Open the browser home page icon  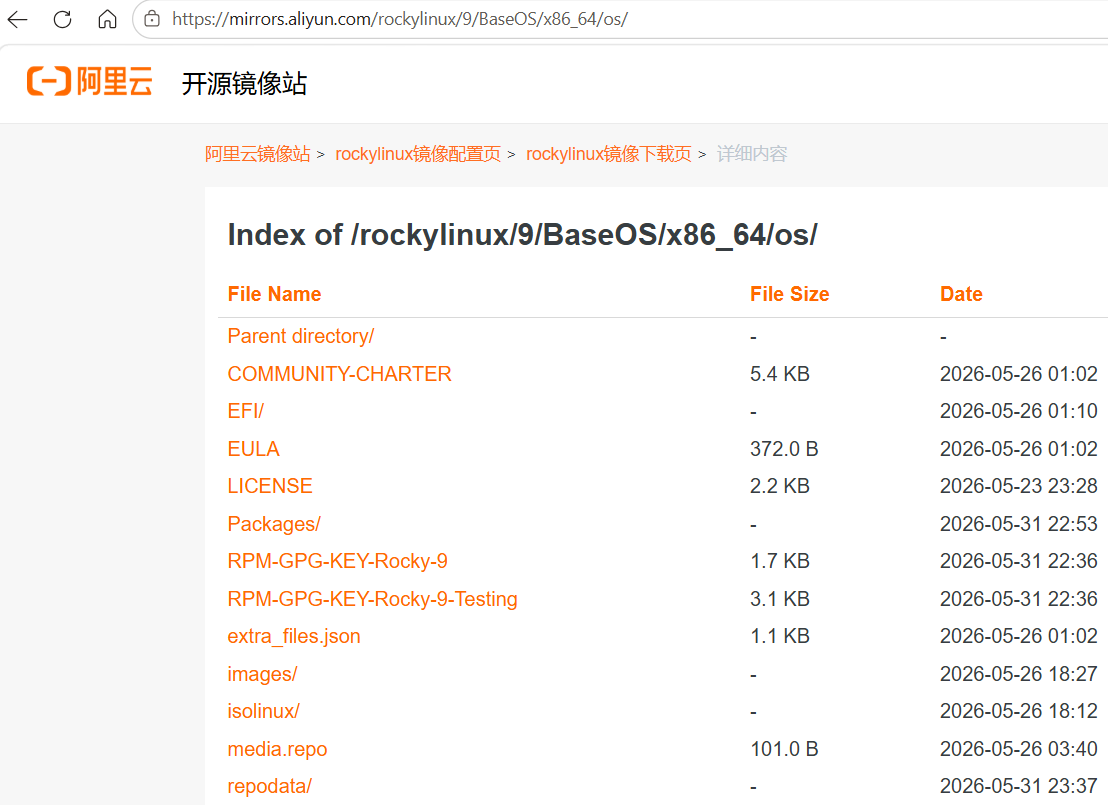pos(107,19)
